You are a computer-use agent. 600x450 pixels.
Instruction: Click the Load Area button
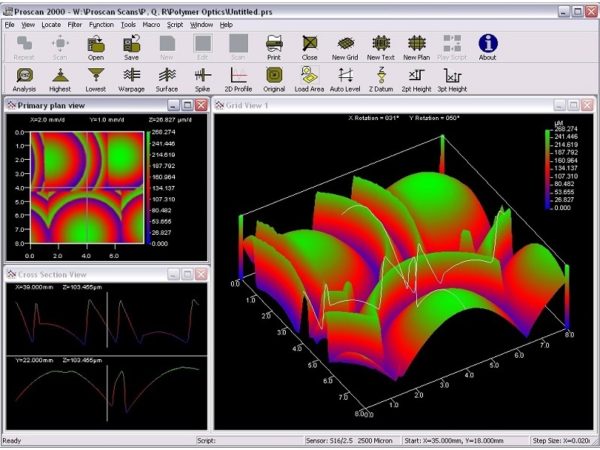point(309,78)
